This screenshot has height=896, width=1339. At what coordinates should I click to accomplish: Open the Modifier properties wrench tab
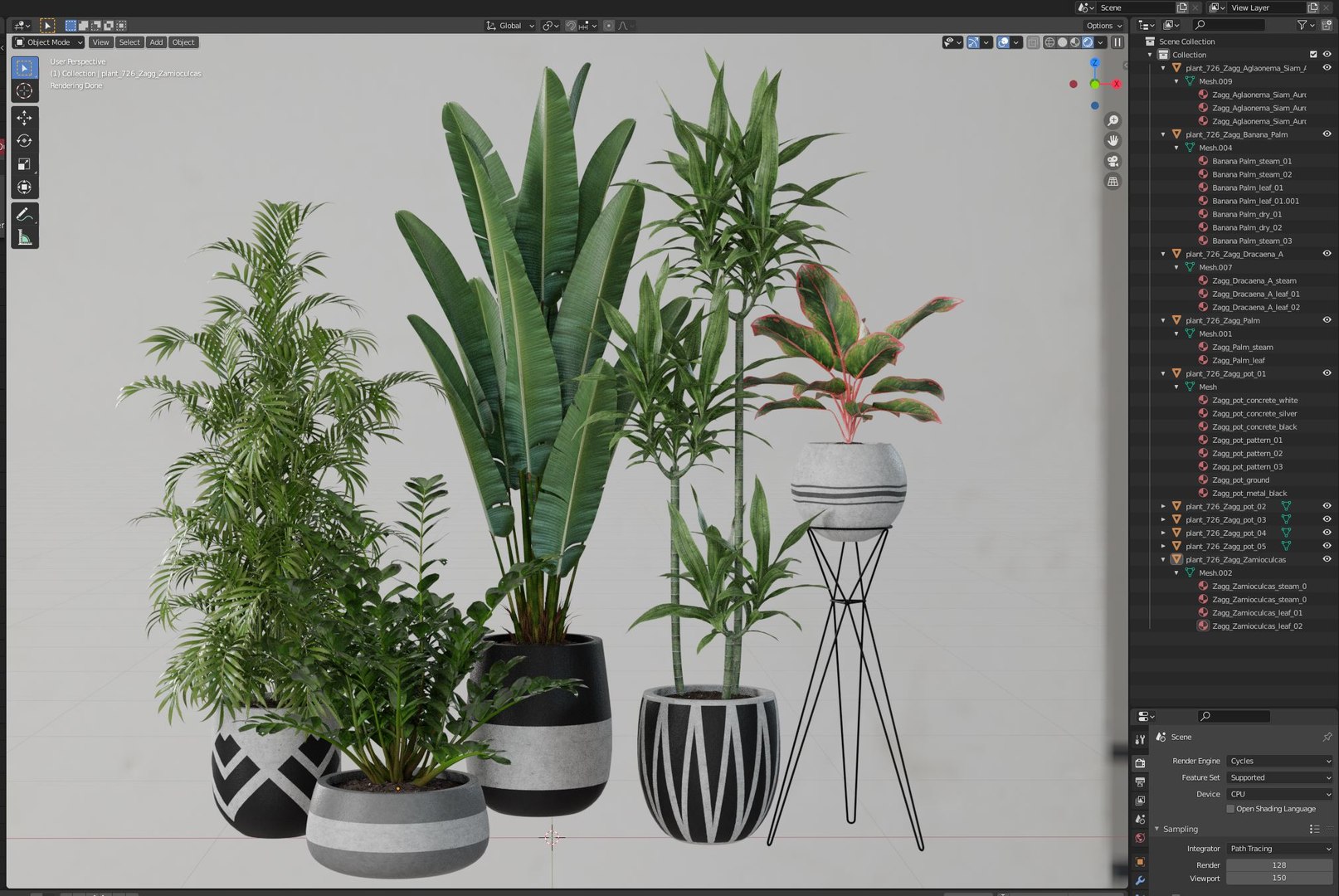point(1140,881)
